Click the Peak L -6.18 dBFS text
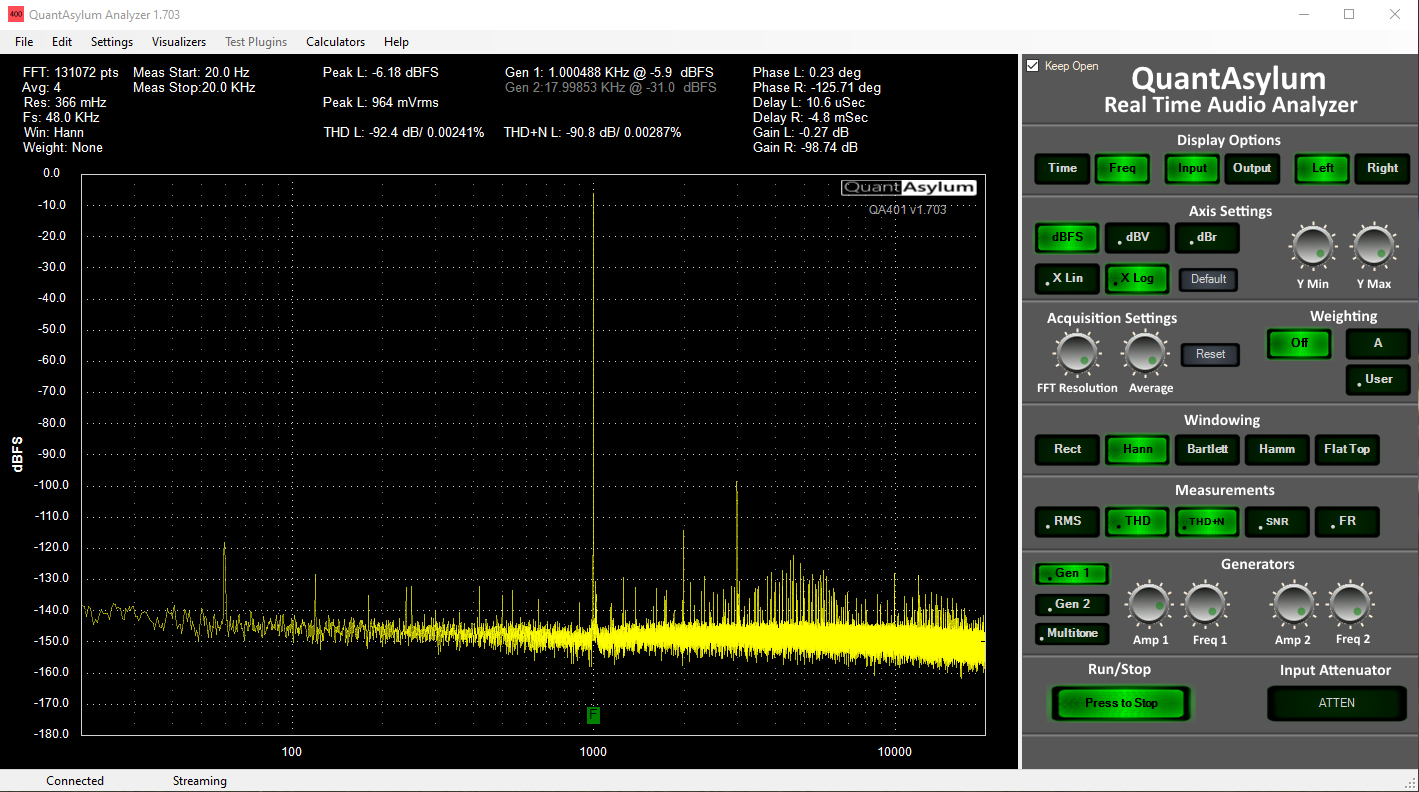Screen dimensions: 1419x792 pyautogui.click(x=381, y=73)
